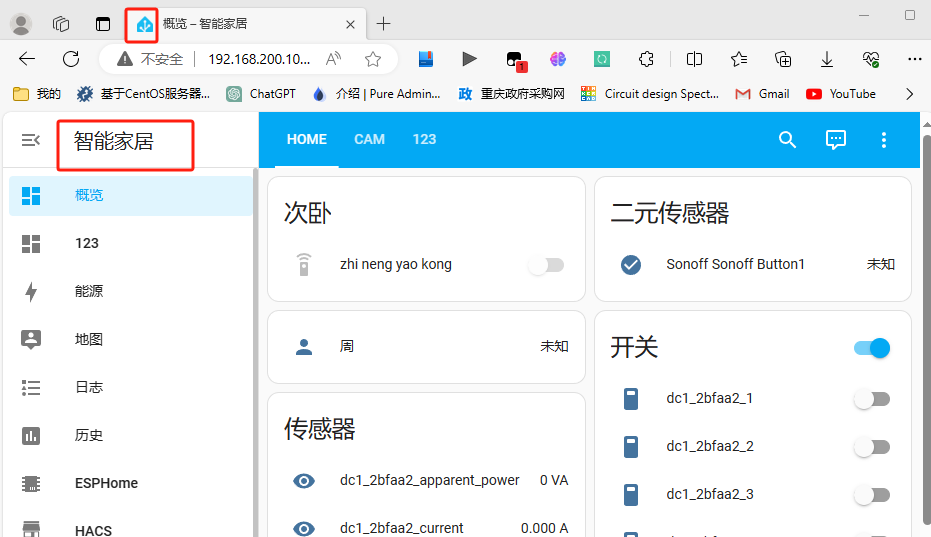Screen dimensions: 931x537
Task: Toggle the zhi neng yao kong switch
Action: pyautogui.click(x=547, y=265)
